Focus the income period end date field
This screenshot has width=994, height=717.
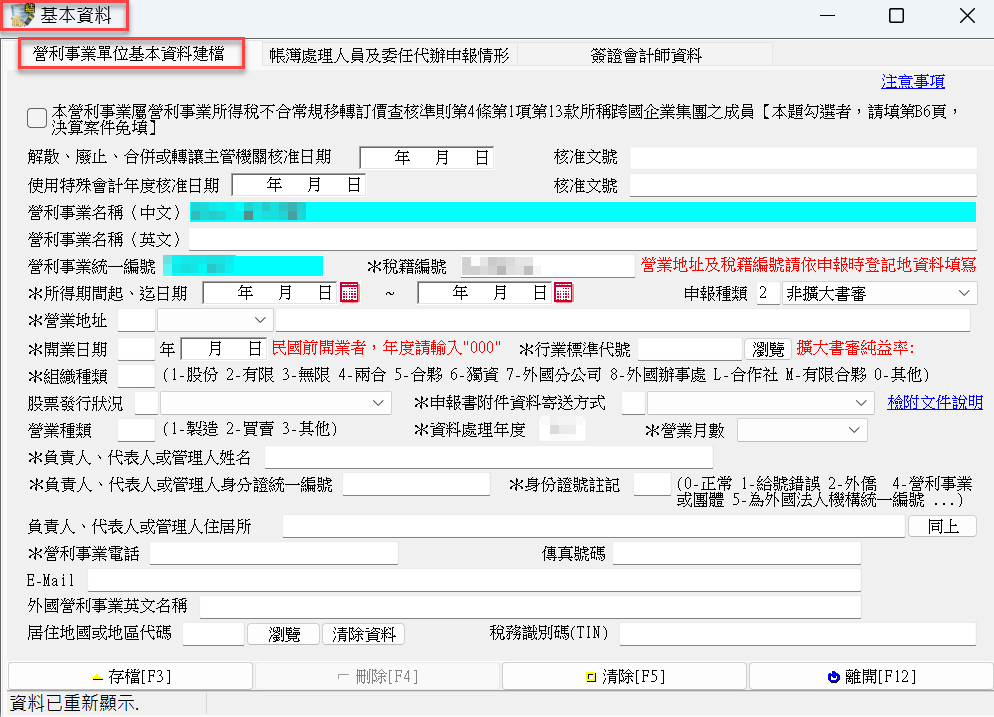(486, 293)
